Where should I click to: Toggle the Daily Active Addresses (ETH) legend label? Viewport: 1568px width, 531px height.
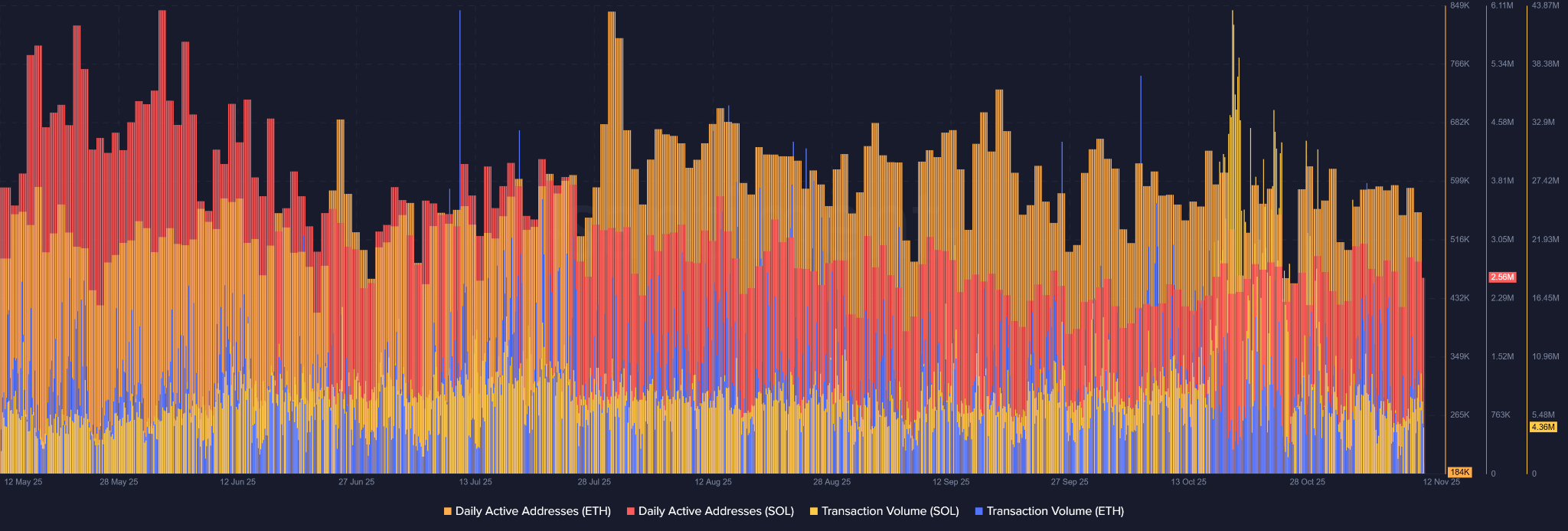[x=532, y=511]
